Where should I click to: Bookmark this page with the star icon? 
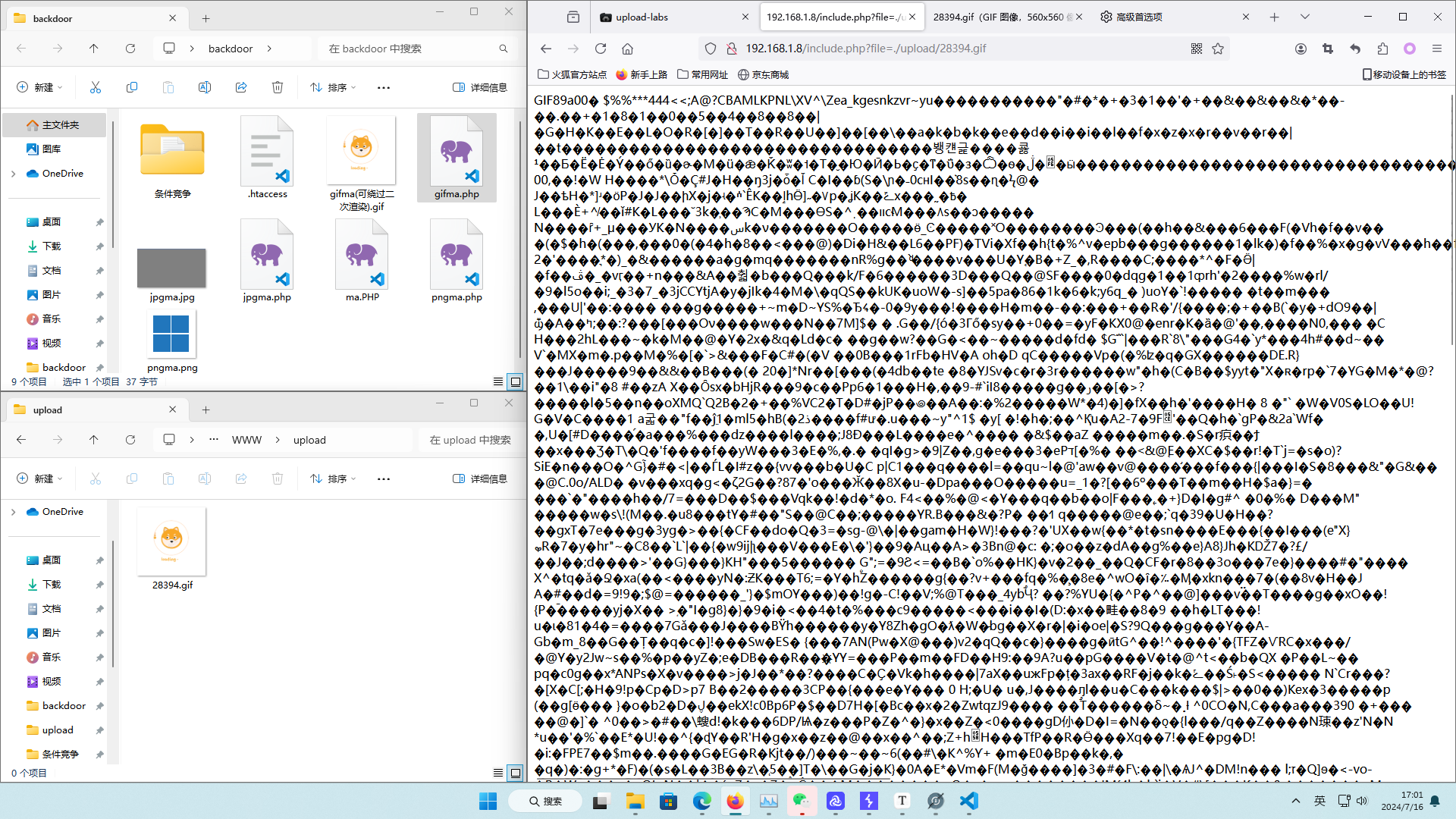pos(1218,49)
